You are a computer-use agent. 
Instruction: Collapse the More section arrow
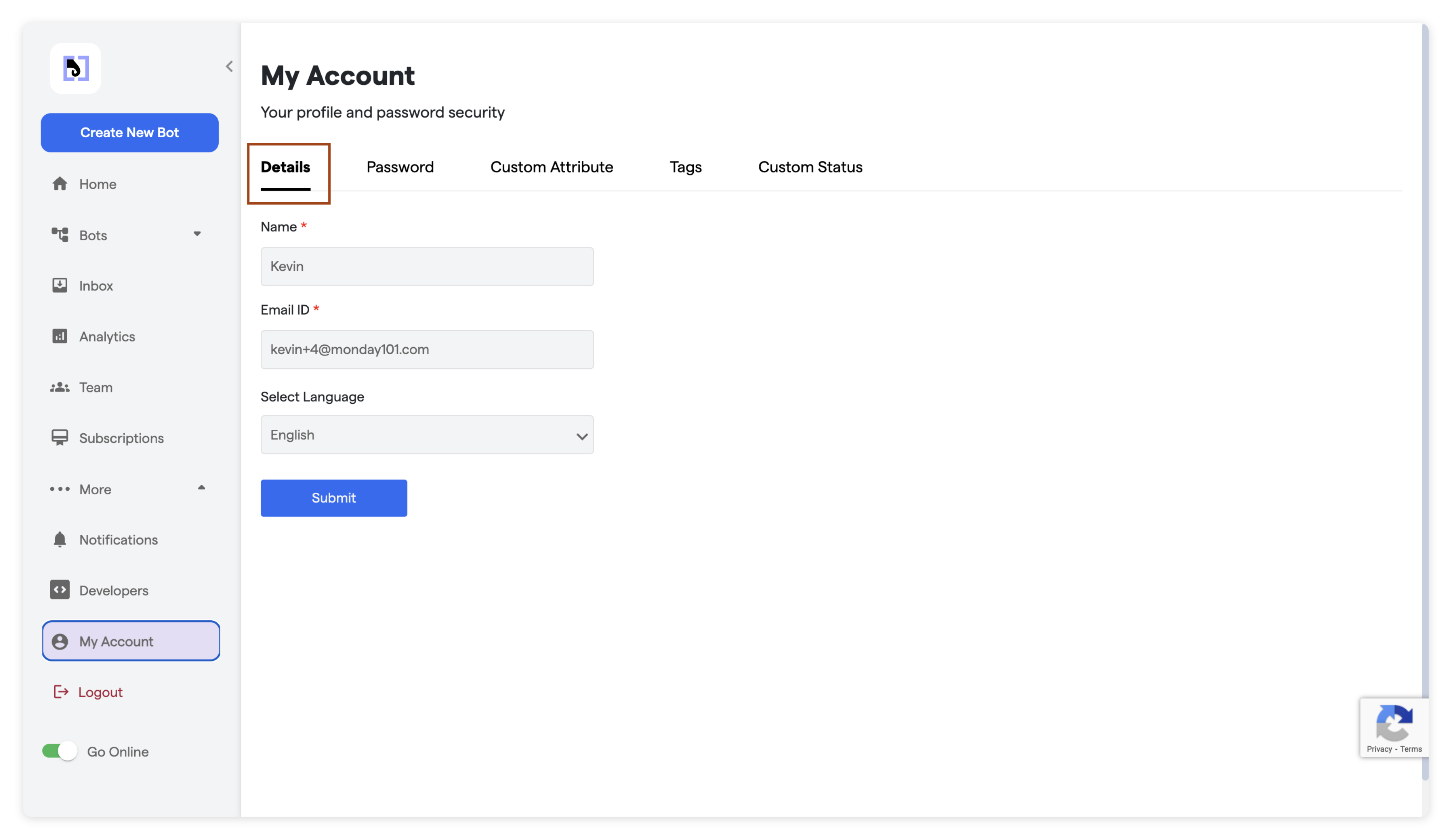tap(201, 488)
